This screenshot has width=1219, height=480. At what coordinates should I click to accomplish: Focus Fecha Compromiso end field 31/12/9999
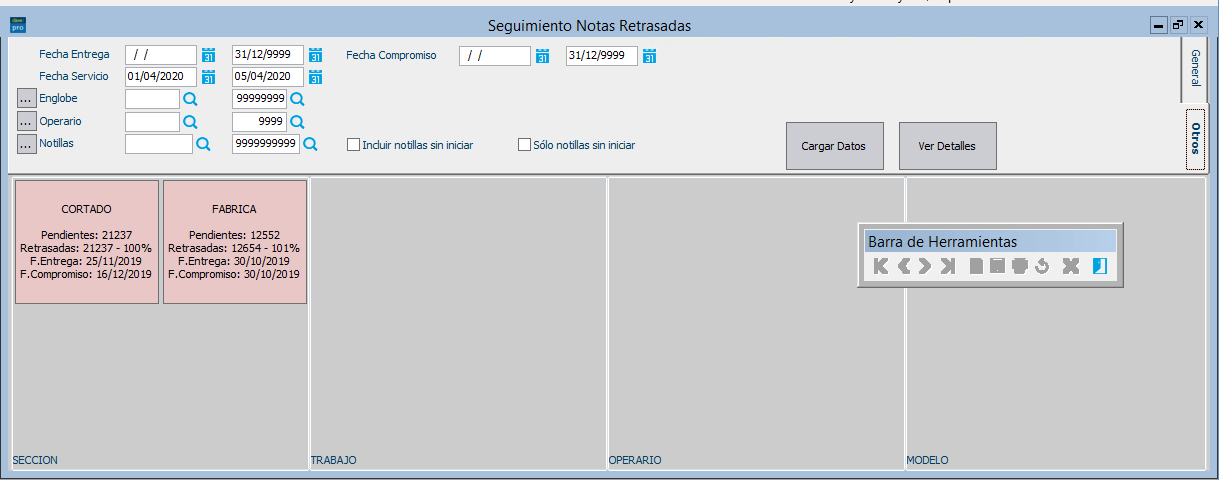602,56
